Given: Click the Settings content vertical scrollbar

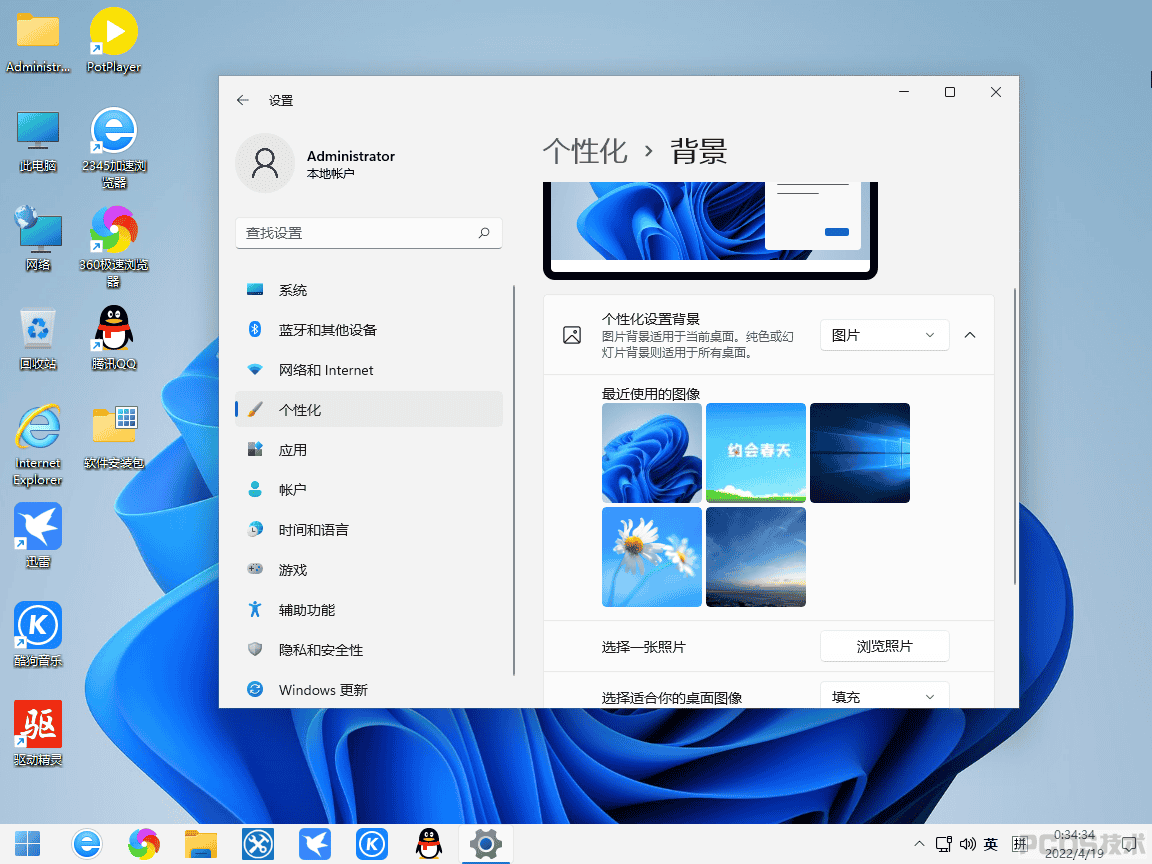Looking at the screenshot, I should pos(1015,437).
